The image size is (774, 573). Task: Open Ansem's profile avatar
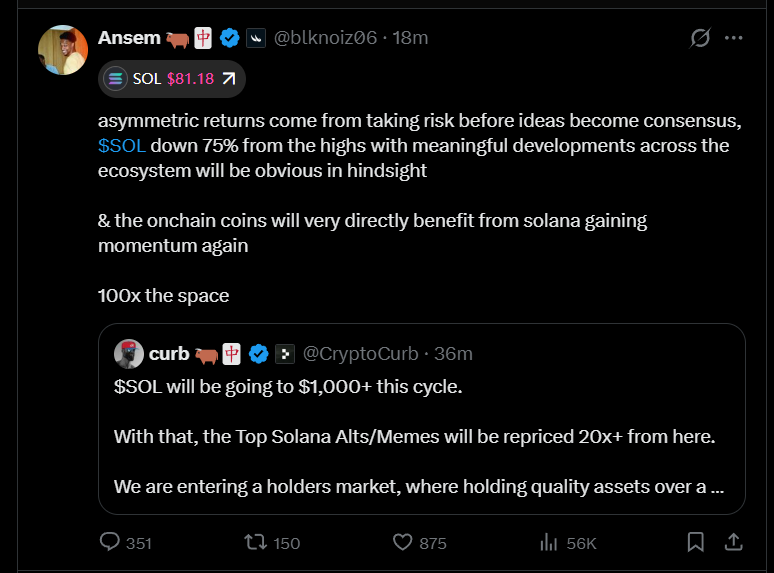[x=63, y=50]
